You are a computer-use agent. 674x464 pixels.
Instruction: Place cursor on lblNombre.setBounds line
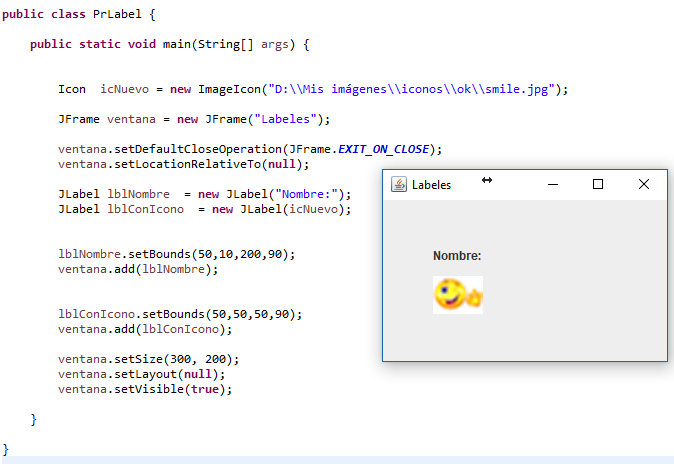click(x=176, y=254)
